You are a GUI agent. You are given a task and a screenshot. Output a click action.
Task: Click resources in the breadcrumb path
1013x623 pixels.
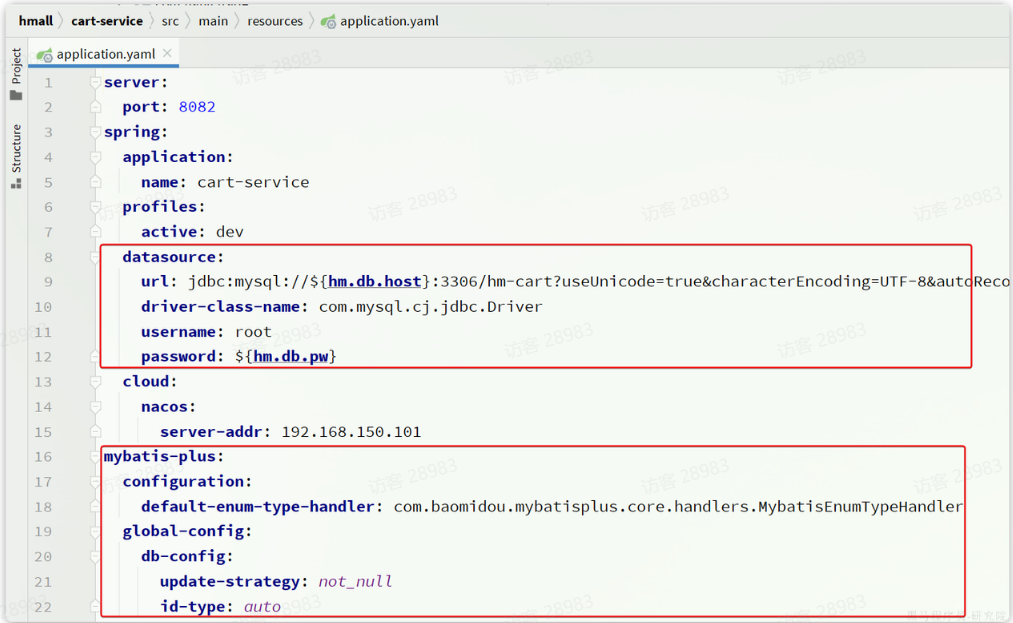275,21
